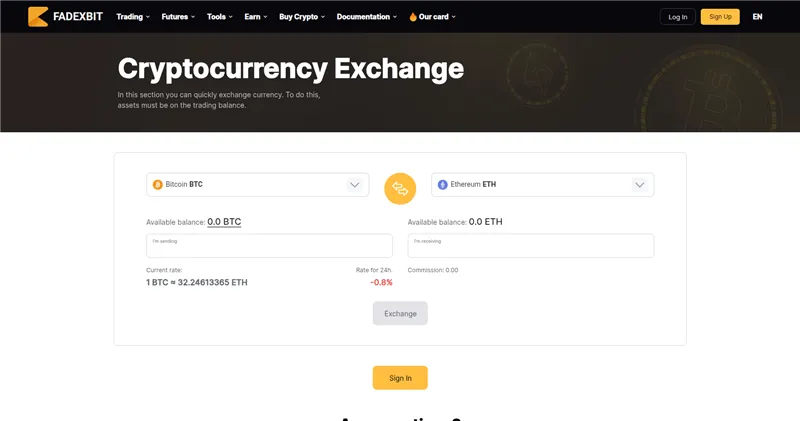Screen dimensions: 800x421
Task: Focus the I'm receiving amount field
Action: coord(531,246)
